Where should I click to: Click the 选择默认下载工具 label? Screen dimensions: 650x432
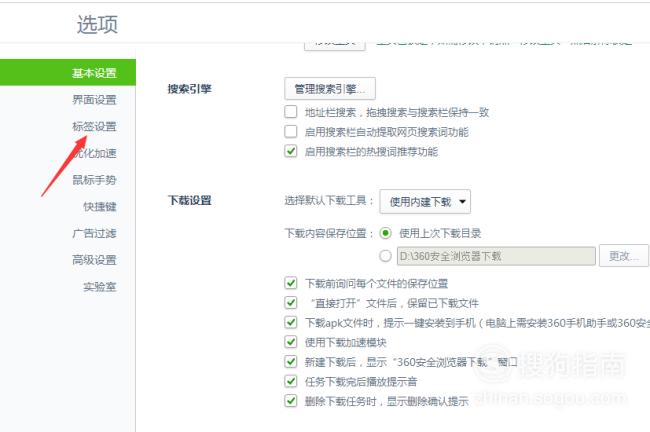[x=329, y=201]
